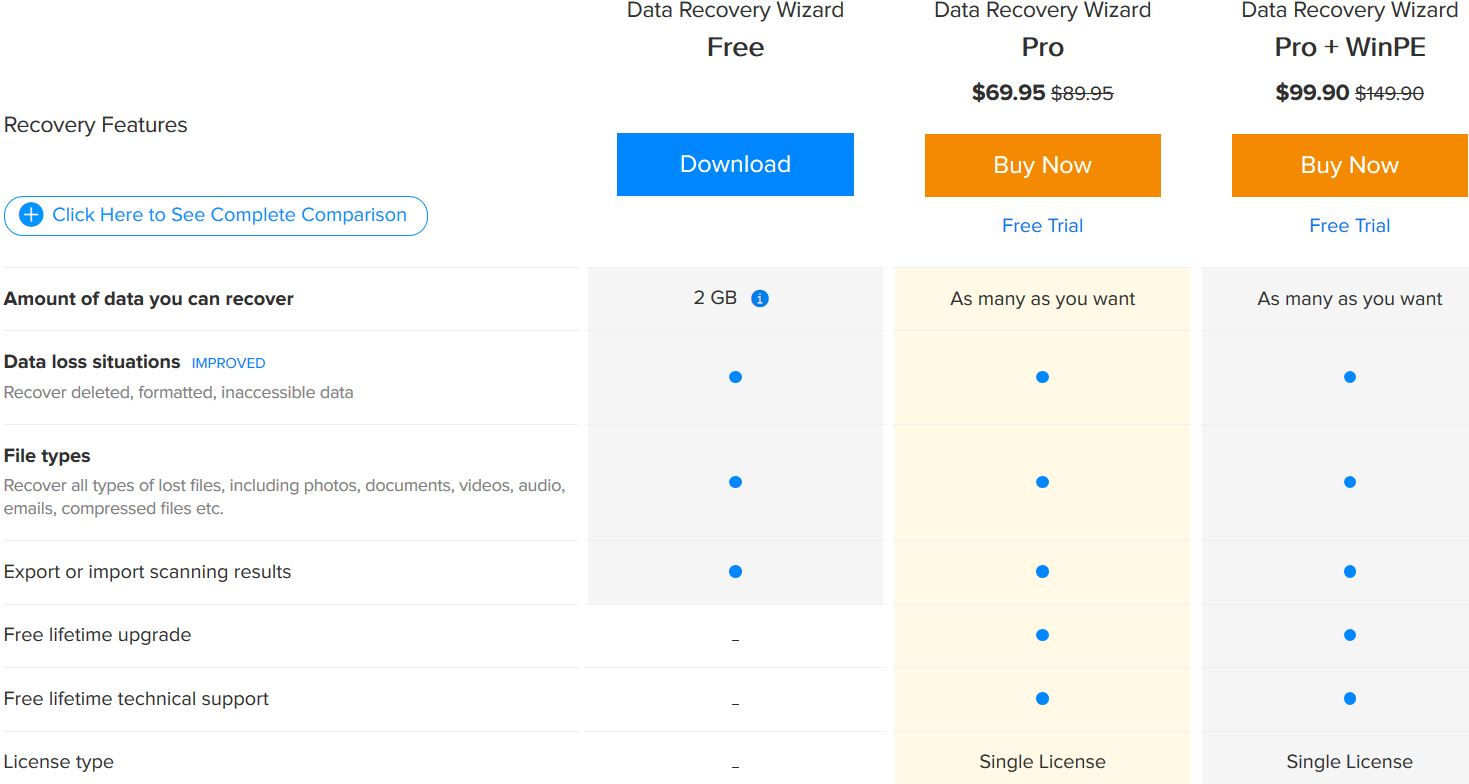
Task: Click the '2 GB' value in Free column
Action: pos(715,298)
